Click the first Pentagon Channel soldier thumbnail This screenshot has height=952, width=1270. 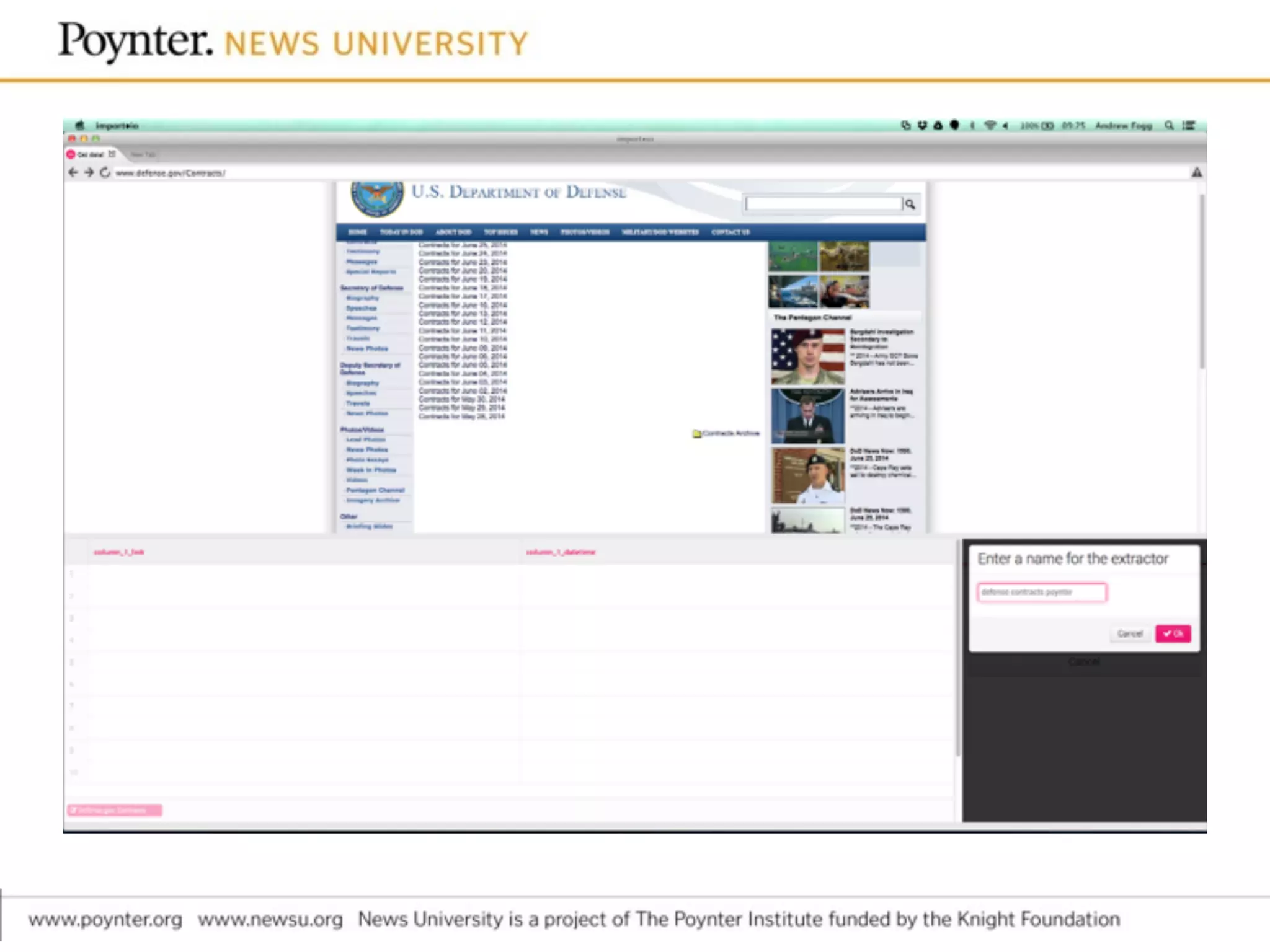(x=807, y=356)
